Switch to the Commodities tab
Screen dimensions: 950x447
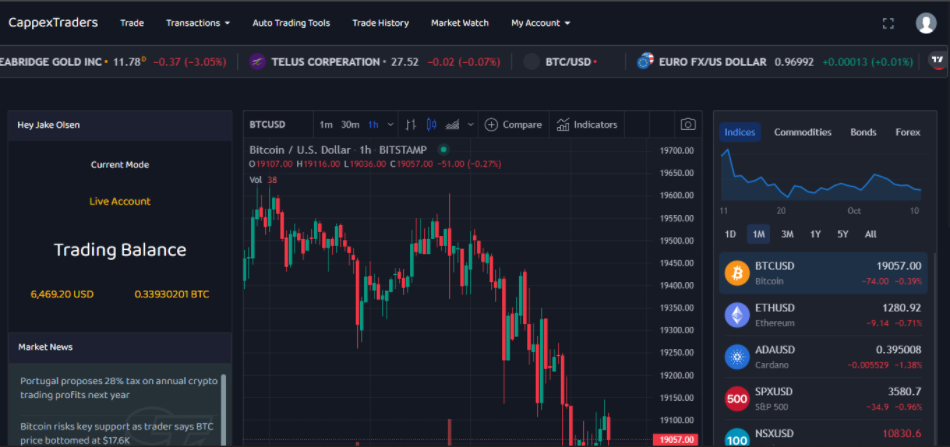click(802, 132)
